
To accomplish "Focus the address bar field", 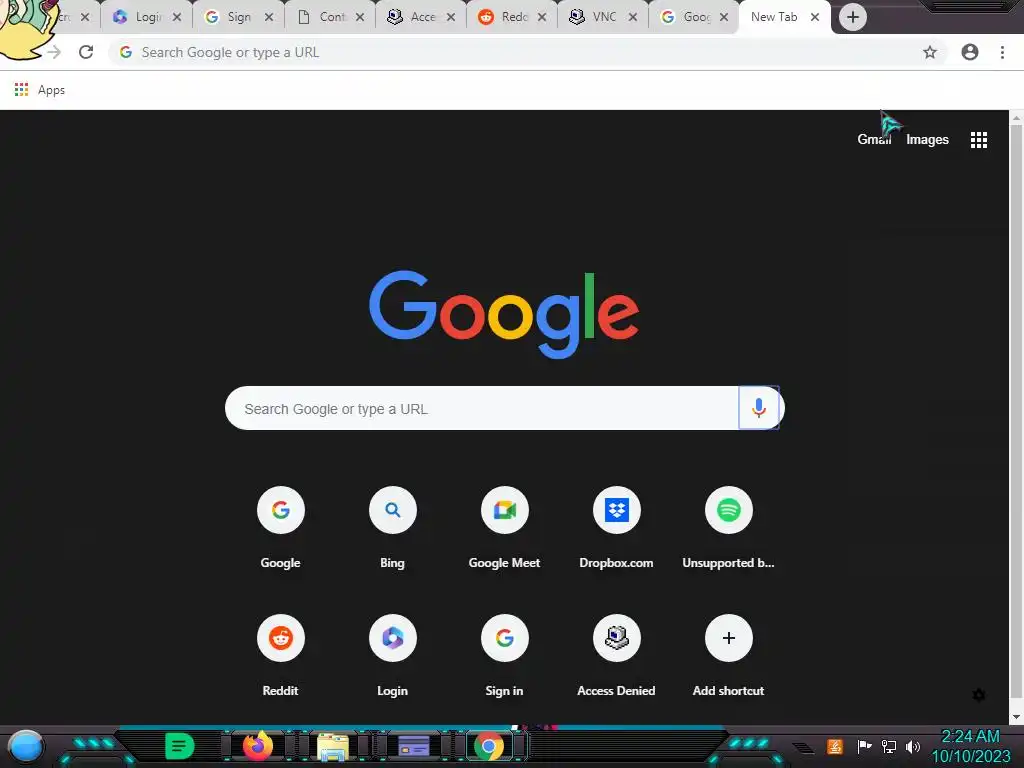I will pos(526,52).
